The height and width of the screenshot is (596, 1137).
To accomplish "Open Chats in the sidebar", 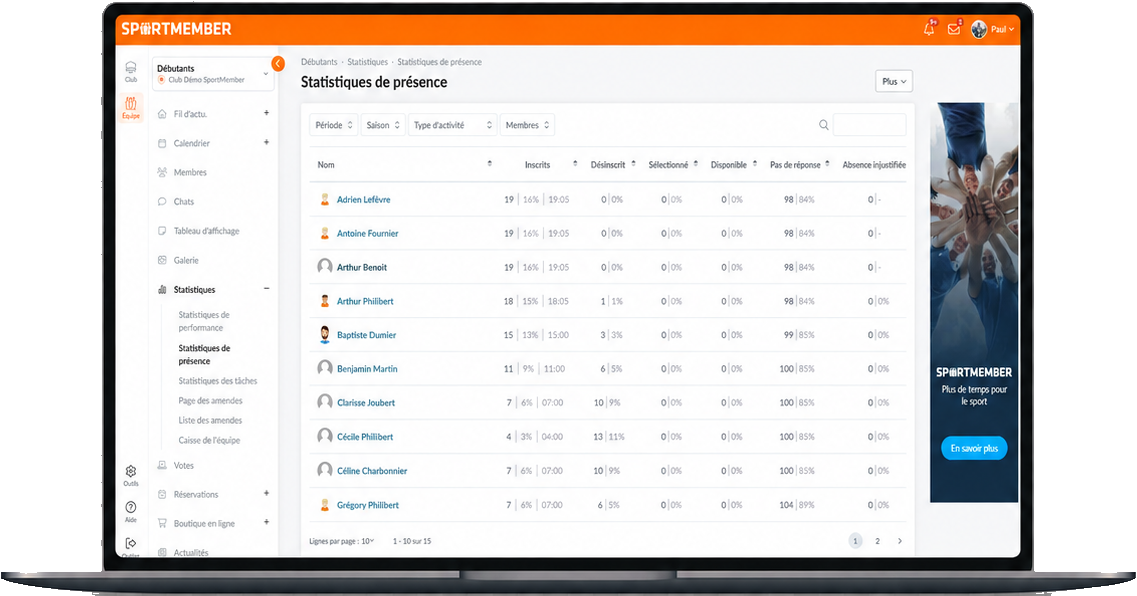I will (x=183, y=202).
